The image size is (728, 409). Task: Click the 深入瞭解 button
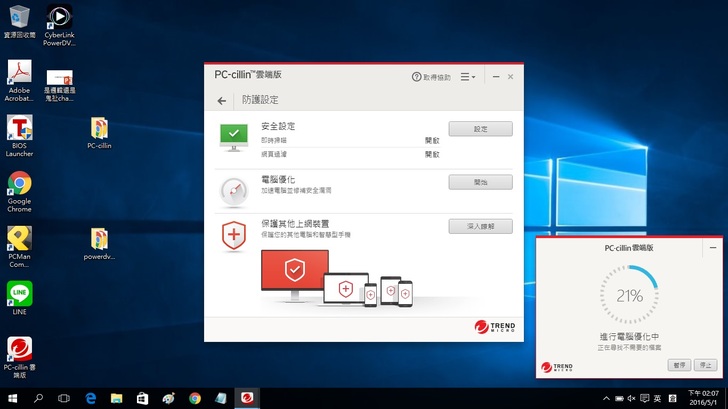(481, 227)
